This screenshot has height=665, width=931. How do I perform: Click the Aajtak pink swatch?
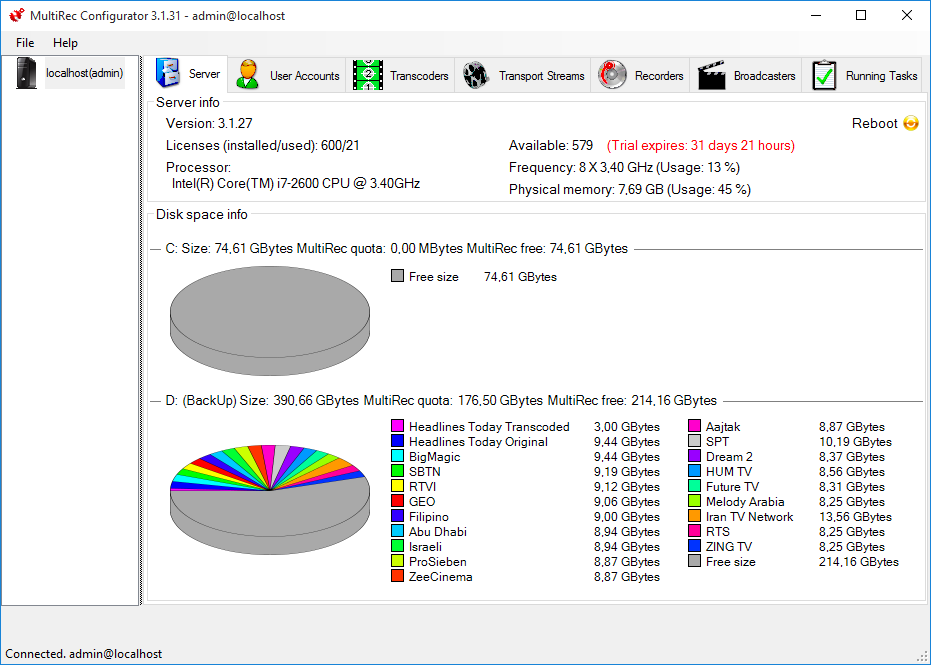click(695, 426)
